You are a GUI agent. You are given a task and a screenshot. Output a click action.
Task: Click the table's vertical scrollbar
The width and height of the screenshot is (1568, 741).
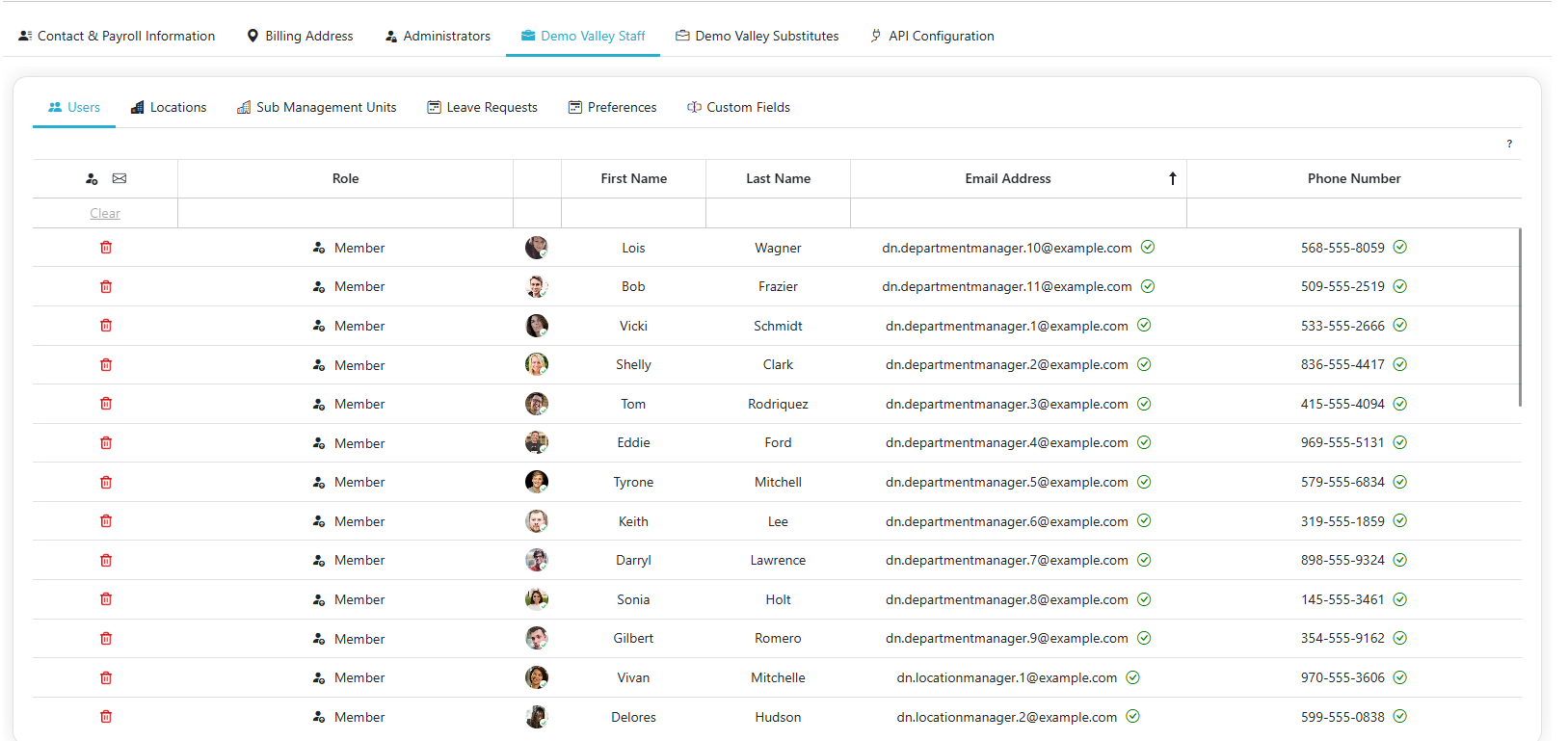pyautogui.click(x=1520, y=318)
